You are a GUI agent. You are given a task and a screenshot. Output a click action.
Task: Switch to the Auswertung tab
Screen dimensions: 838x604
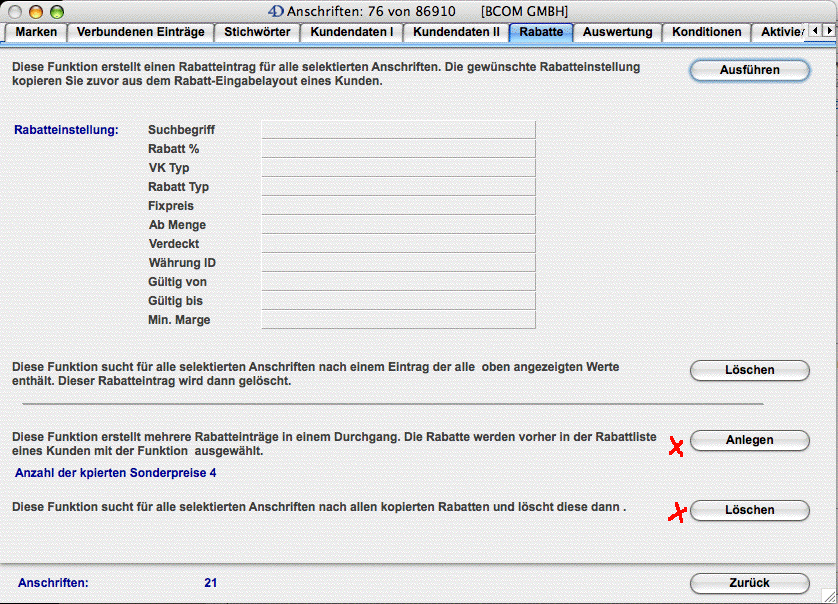(617, 32)
